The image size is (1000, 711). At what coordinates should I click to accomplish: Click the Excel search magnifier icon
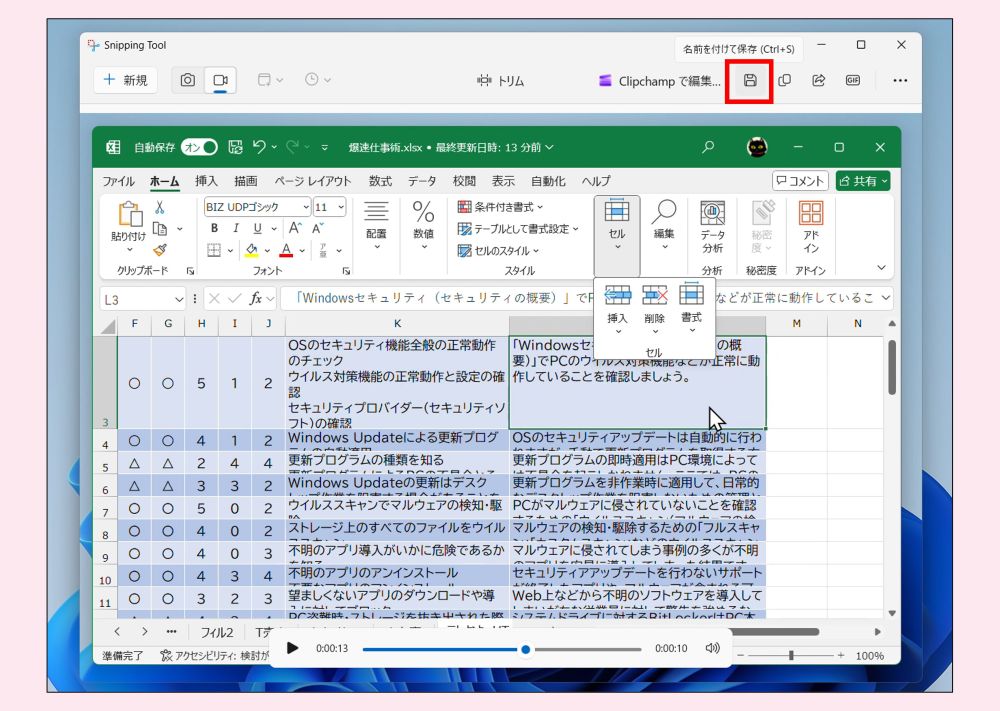pyautogui.click(x=708, y=147)
